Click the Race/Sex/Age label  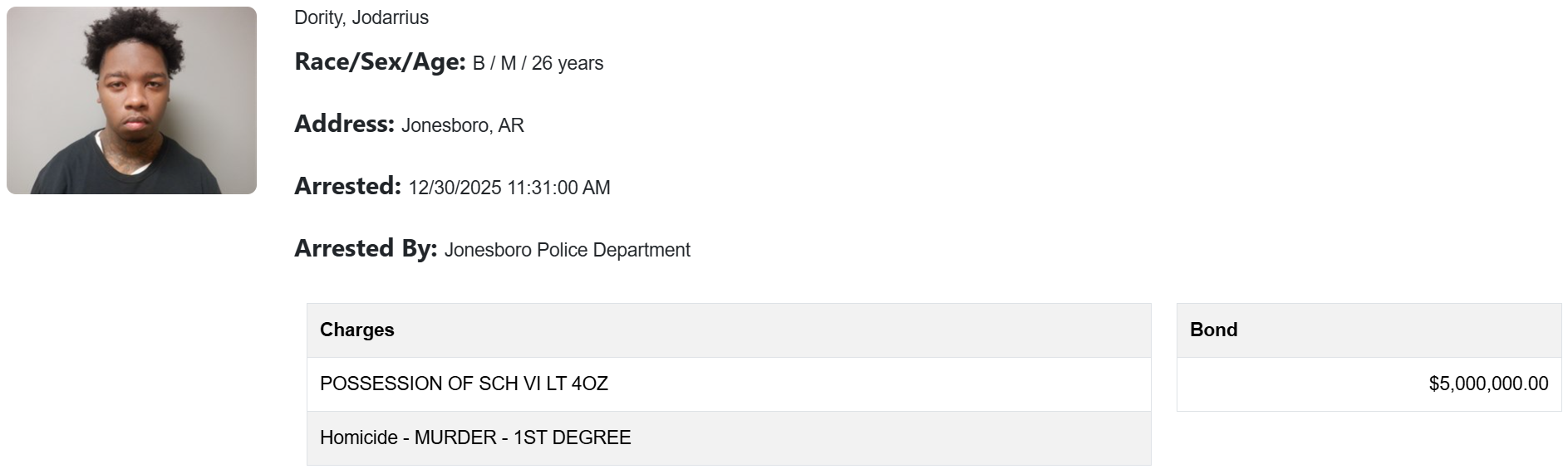coord(380,62)
